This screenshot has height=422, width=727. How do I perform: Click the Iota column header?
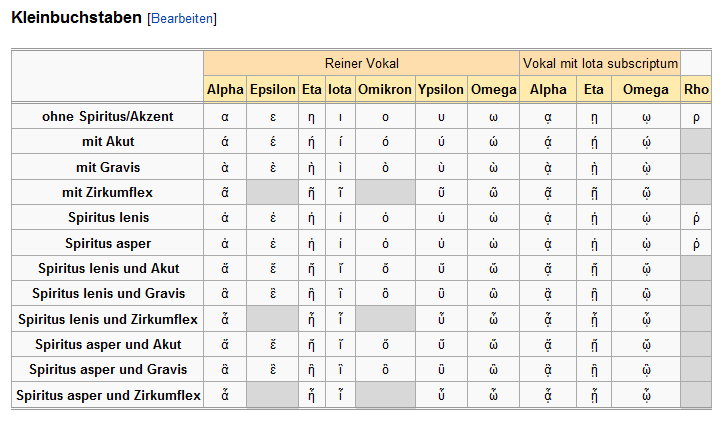click(x=340, y=90)
